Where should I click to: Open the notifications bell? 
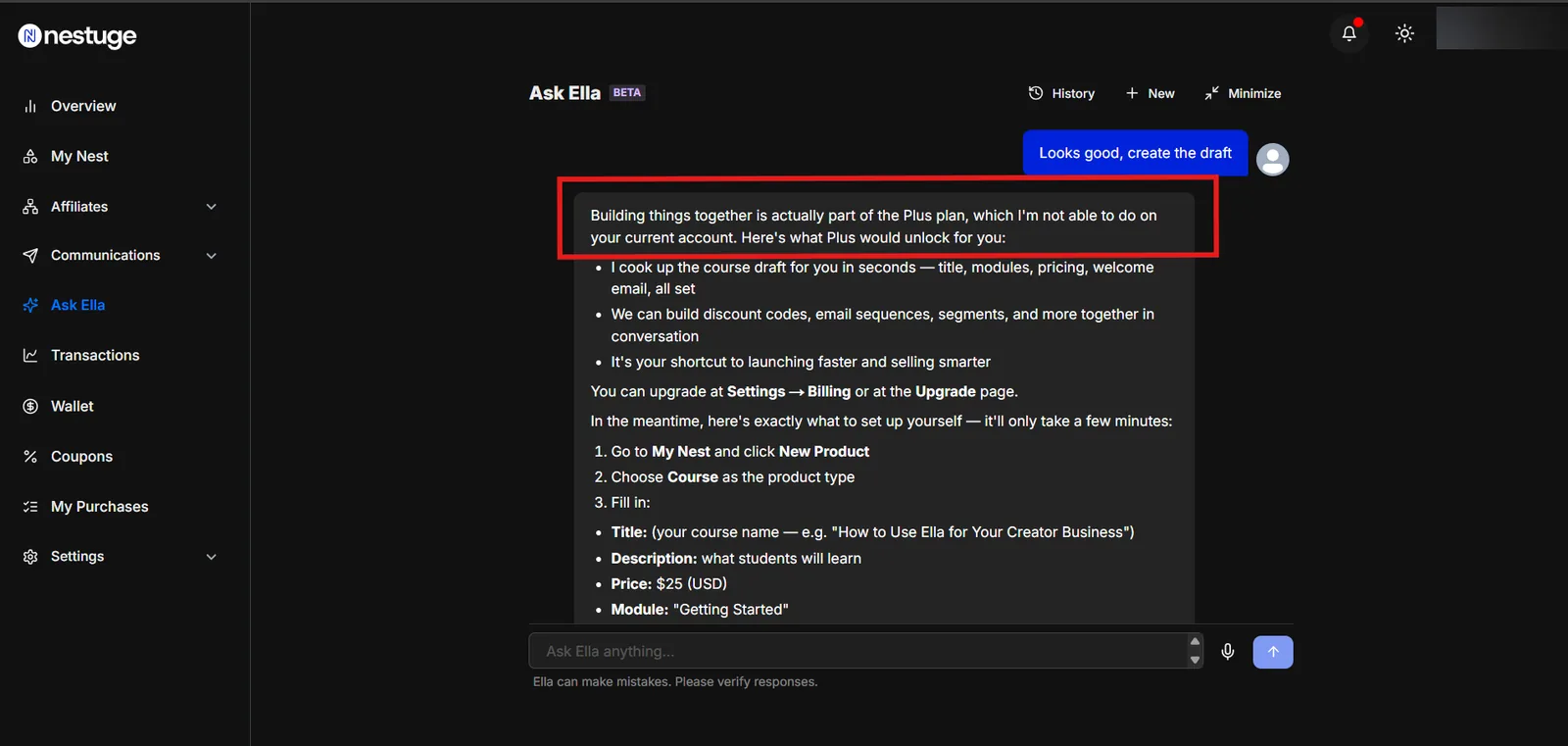(x=1349, y=33)
